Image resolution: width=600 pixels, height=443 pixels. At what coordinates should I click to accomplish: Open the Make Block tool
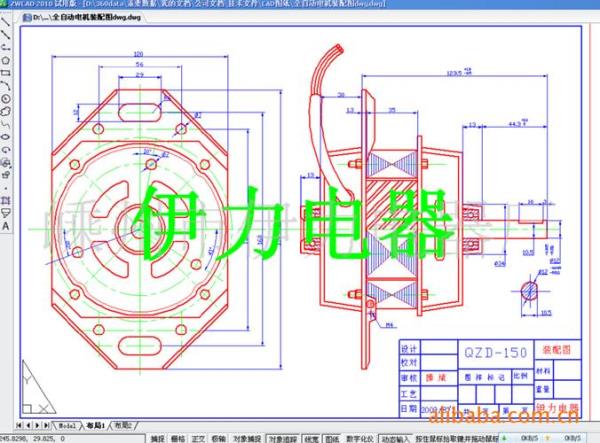pos(5,175)
